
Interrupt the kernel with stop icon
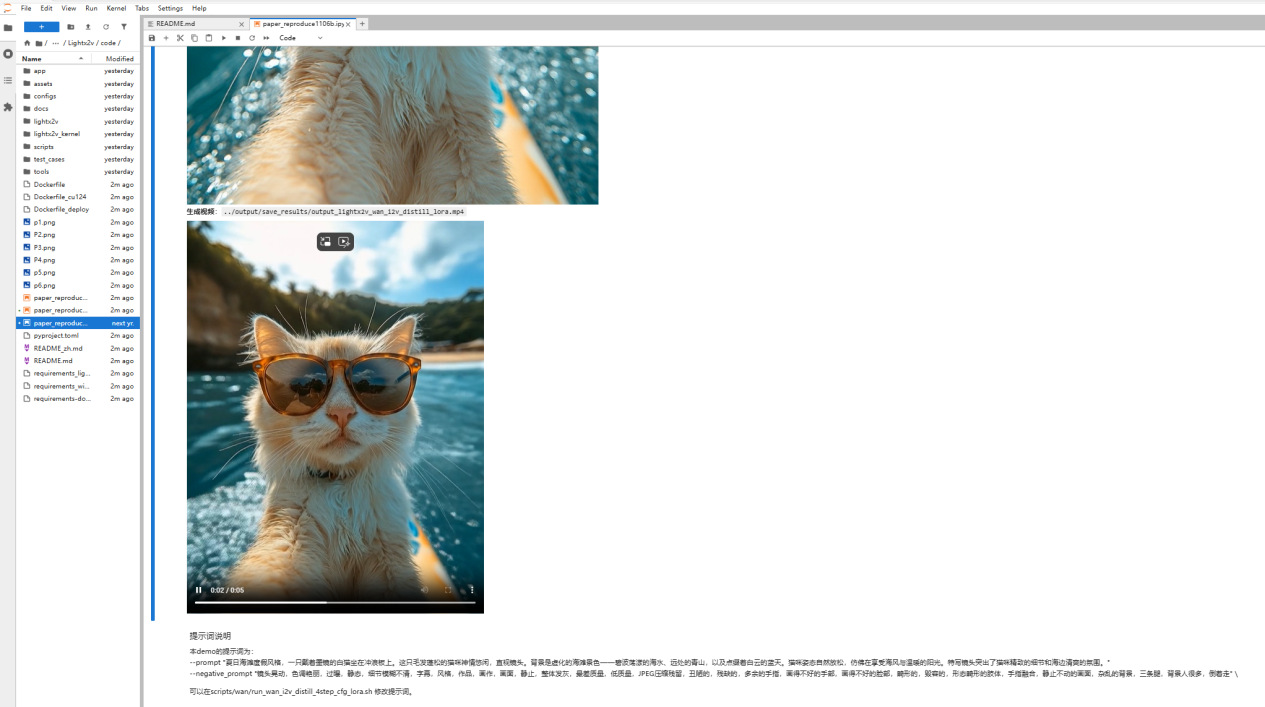237,38
